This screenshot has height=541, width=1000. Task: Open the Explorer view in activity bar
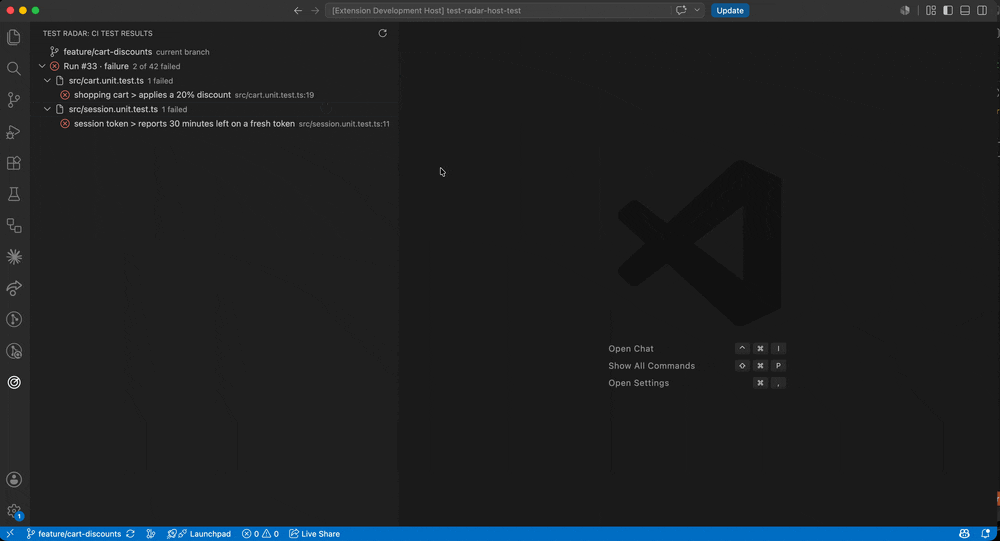pos(13,37)
